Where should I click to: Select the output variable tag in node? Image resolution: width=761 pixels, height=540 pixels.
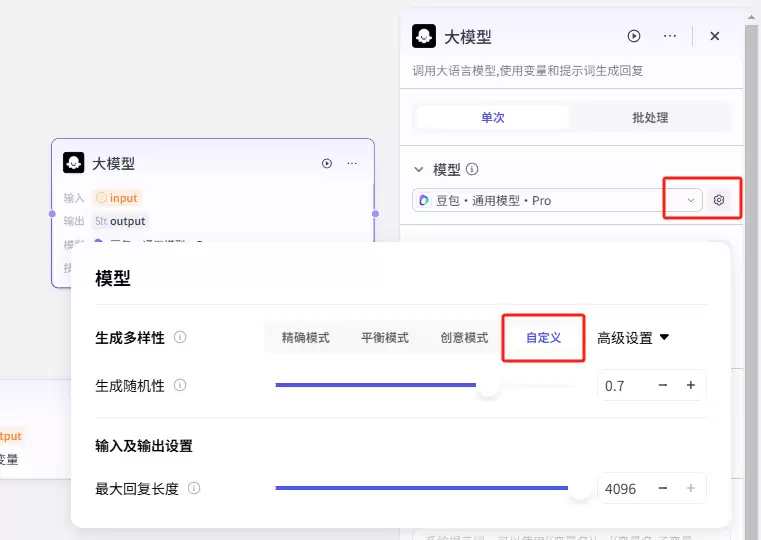[x=120, y=221]
